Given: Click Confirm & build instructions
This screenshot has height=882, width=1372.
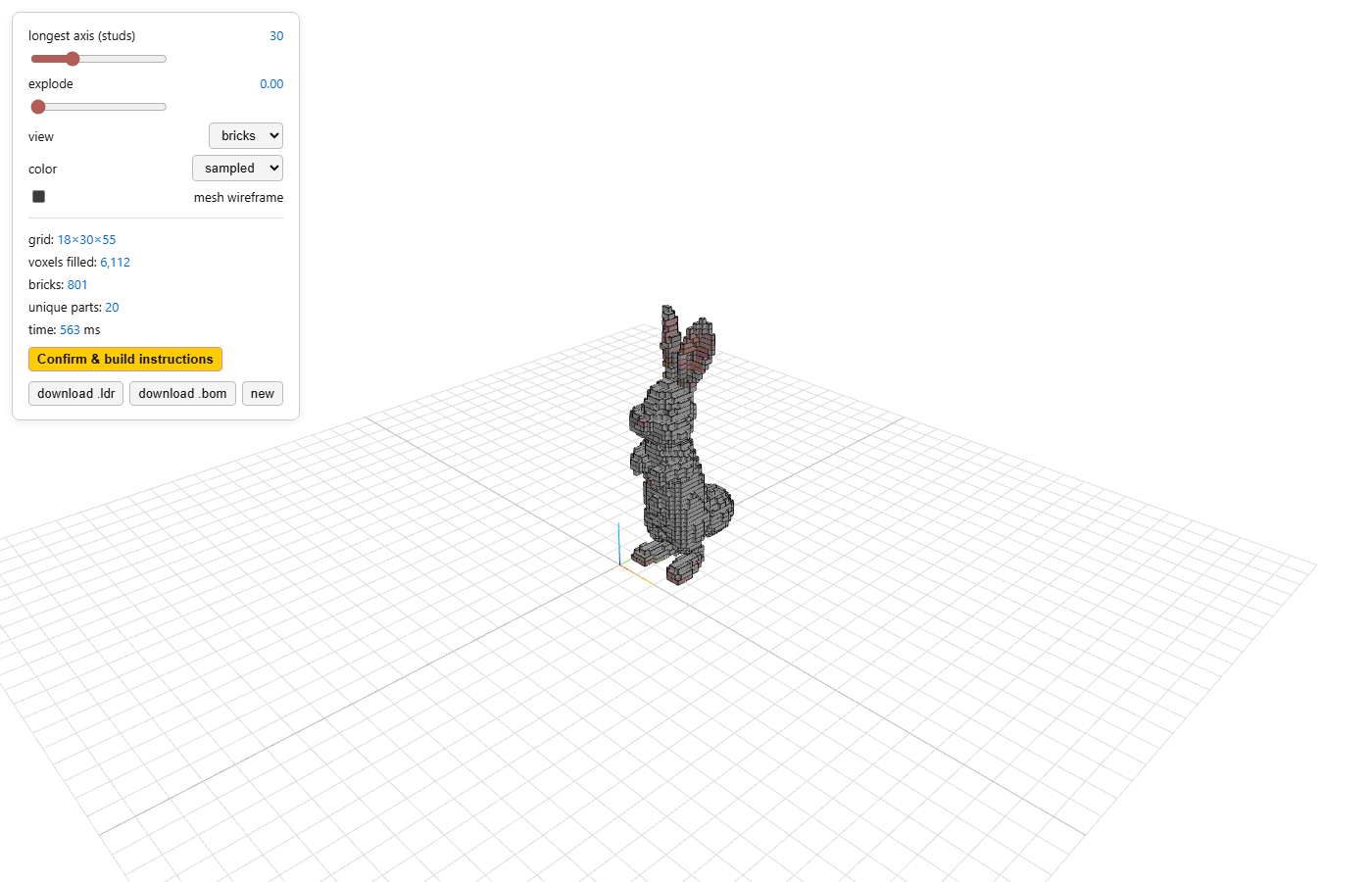Looking at the screenshot, I should [125, 359].
